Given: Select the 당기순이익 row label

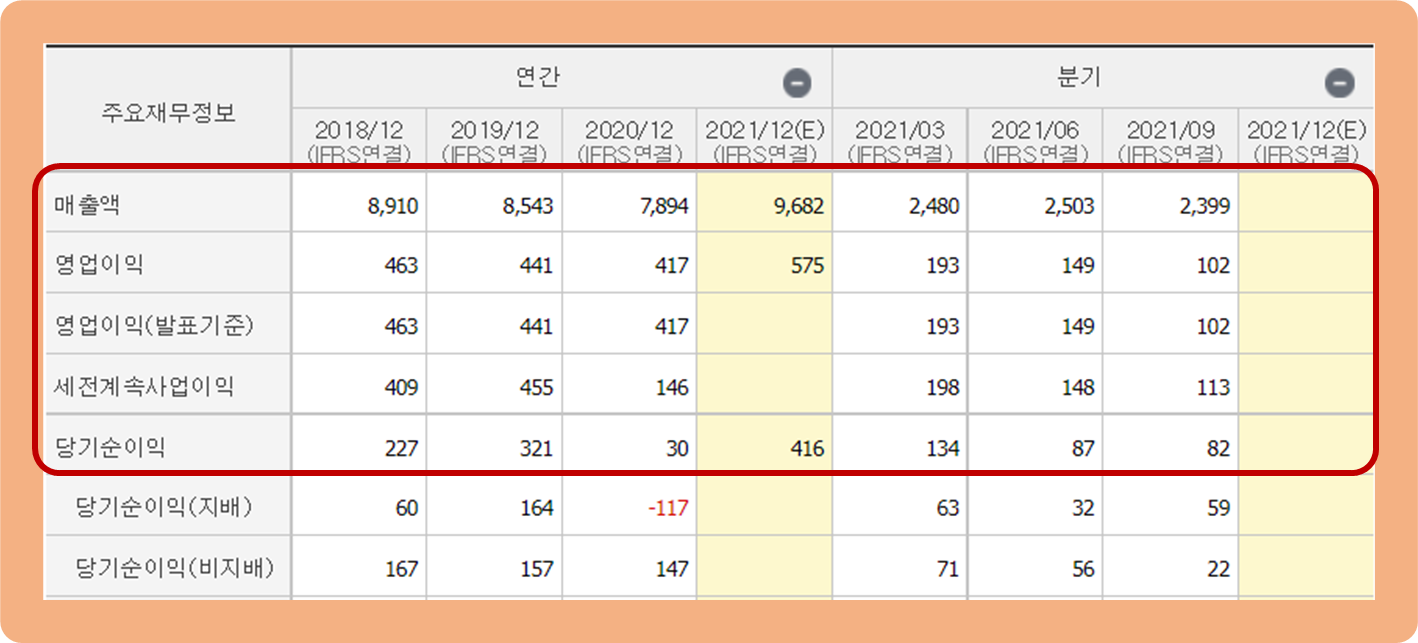Looking at the screenshot, I should (110, 447).
